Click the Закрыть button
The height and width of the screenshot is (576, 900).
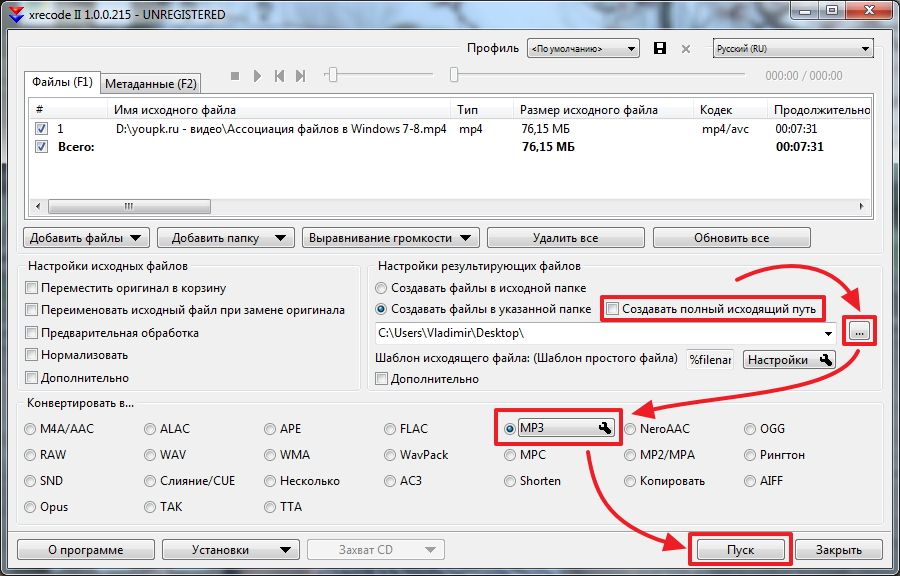pos(839,550)
